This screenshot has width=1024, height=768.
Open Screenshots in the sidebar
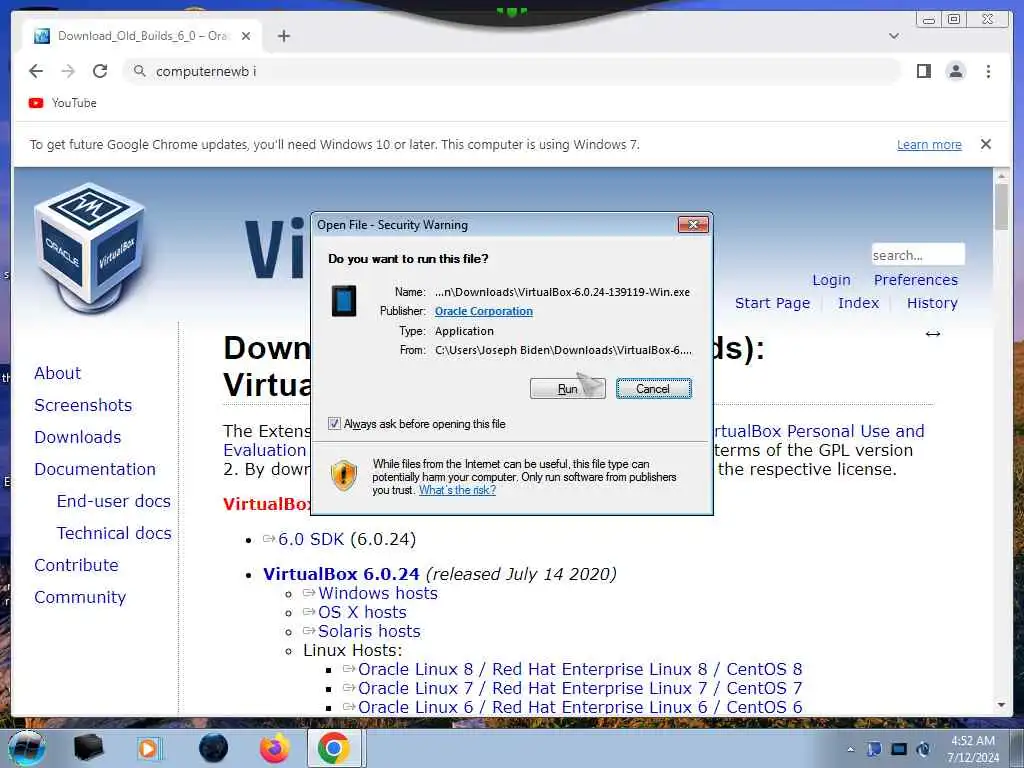83,406
